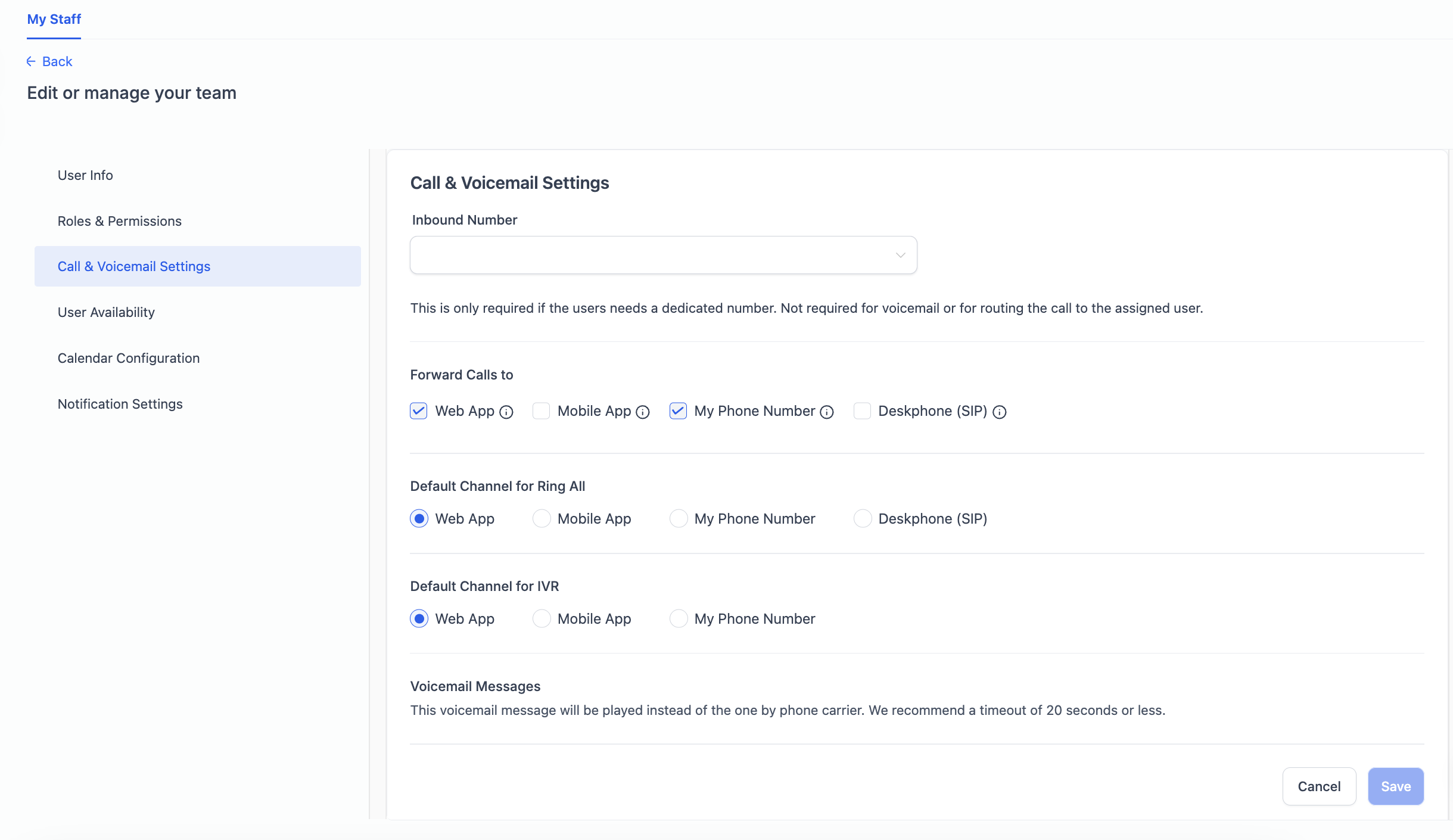The height and width of the screenshot is (840, 1453).
Task: Click Inbound Number dropdown chevron arrow
Action: point(900,255)
